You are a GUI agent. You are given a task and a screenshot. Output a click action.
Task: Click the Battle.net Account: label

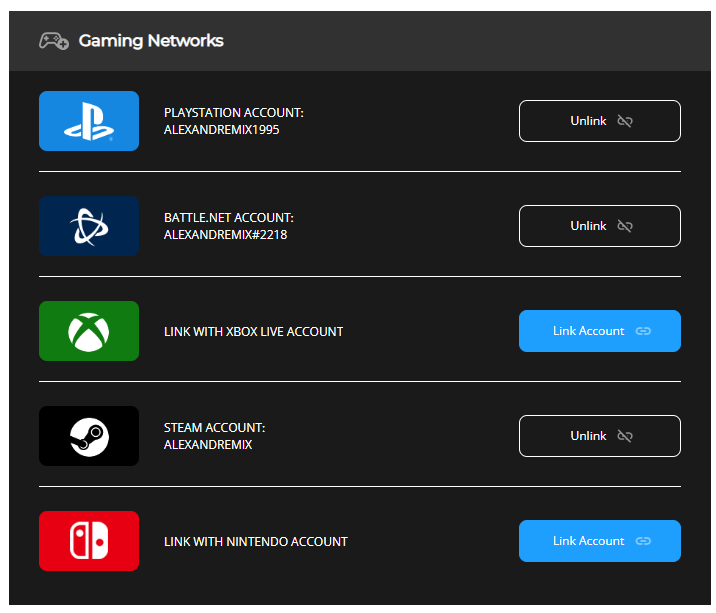point(229,218)
